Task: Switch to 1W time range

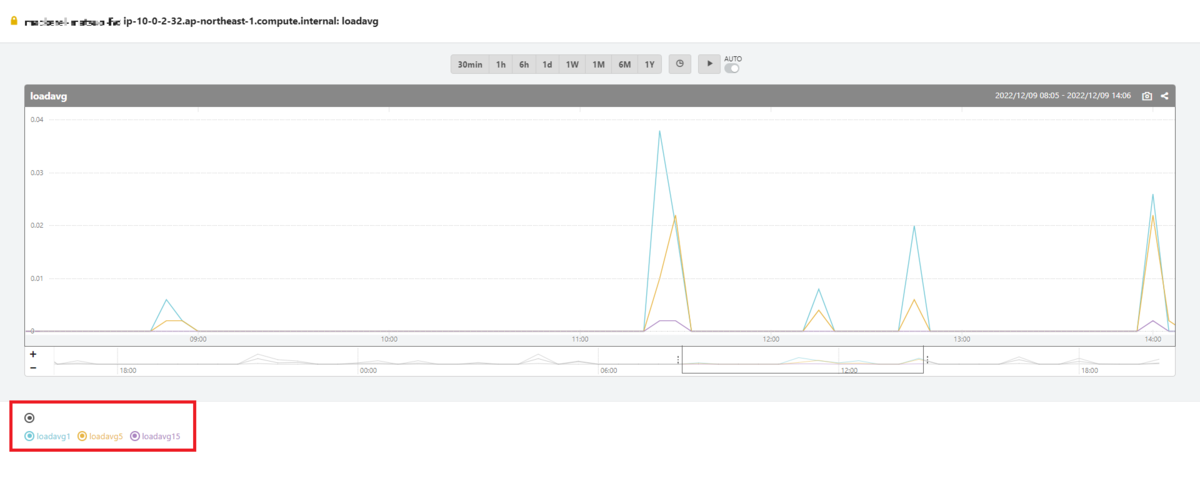Action: 572,64
